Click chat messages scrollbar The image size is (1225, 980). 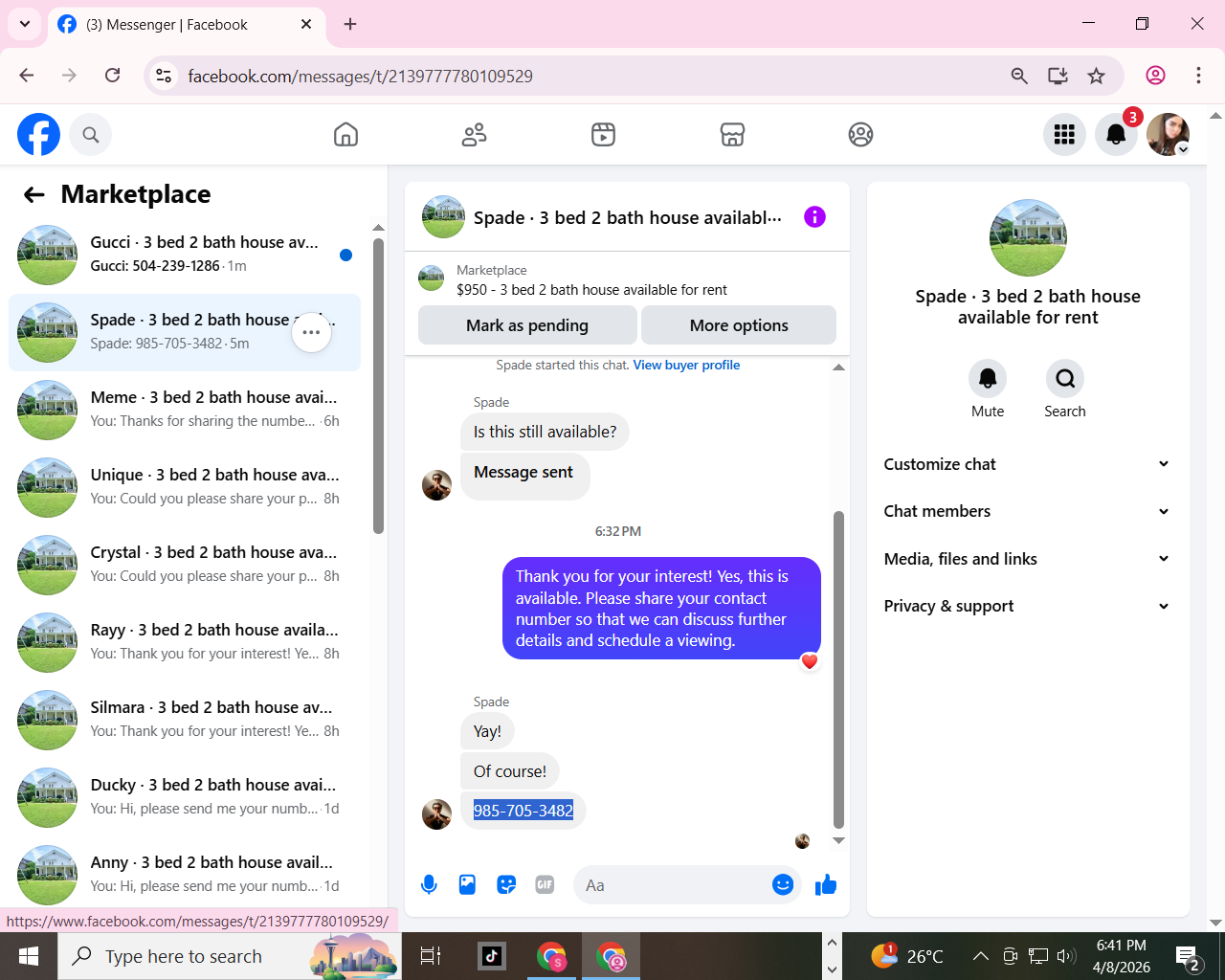pos(838,669)
